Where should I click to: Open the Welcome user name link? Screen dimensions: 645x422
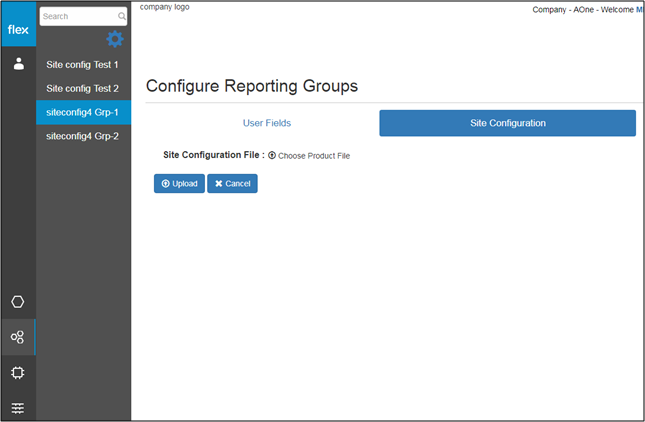[638, 10]
